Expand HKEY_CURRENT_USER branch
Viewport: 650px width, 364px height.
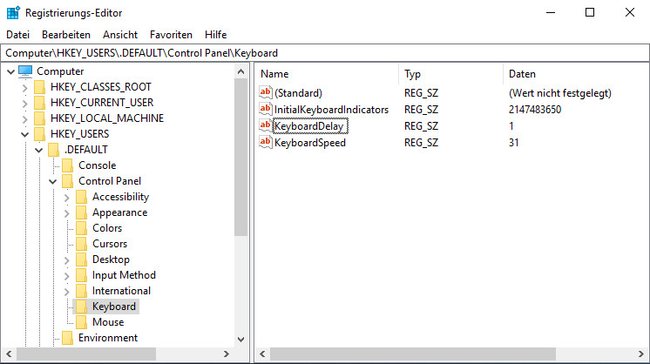coord(25,103)
